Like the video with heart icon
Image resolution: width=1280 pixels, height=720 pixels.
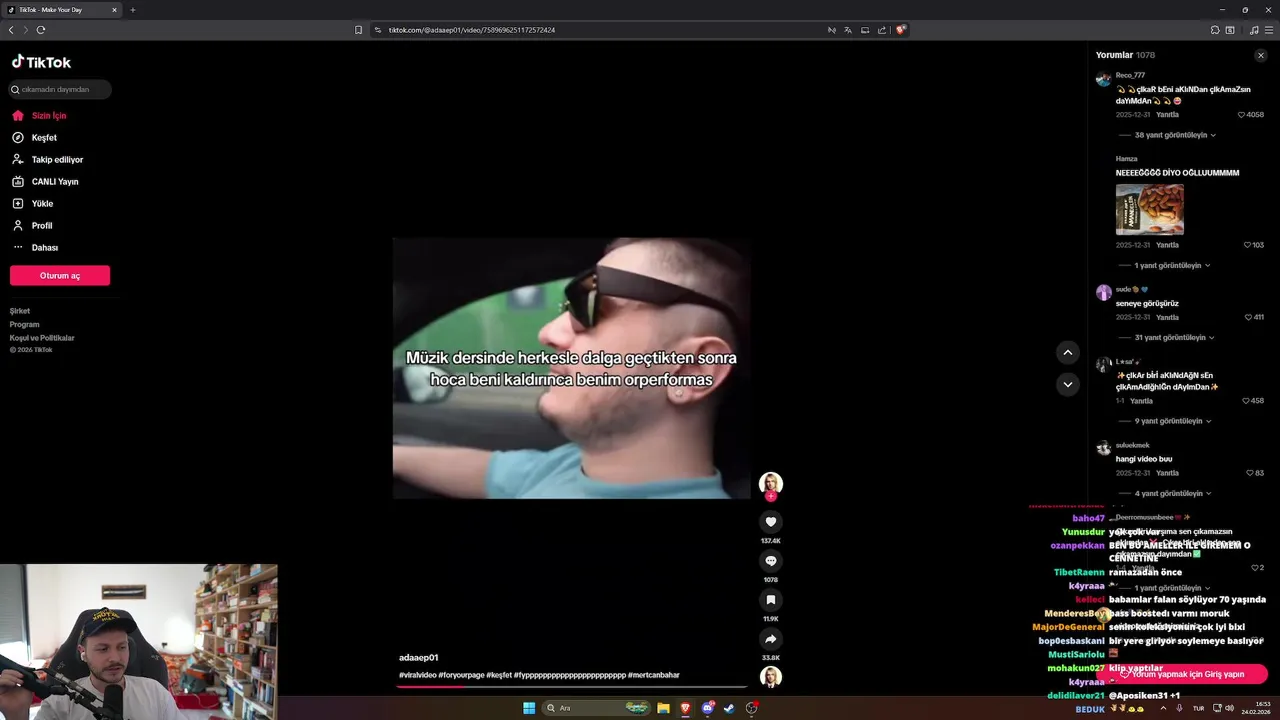click(770, 521)
